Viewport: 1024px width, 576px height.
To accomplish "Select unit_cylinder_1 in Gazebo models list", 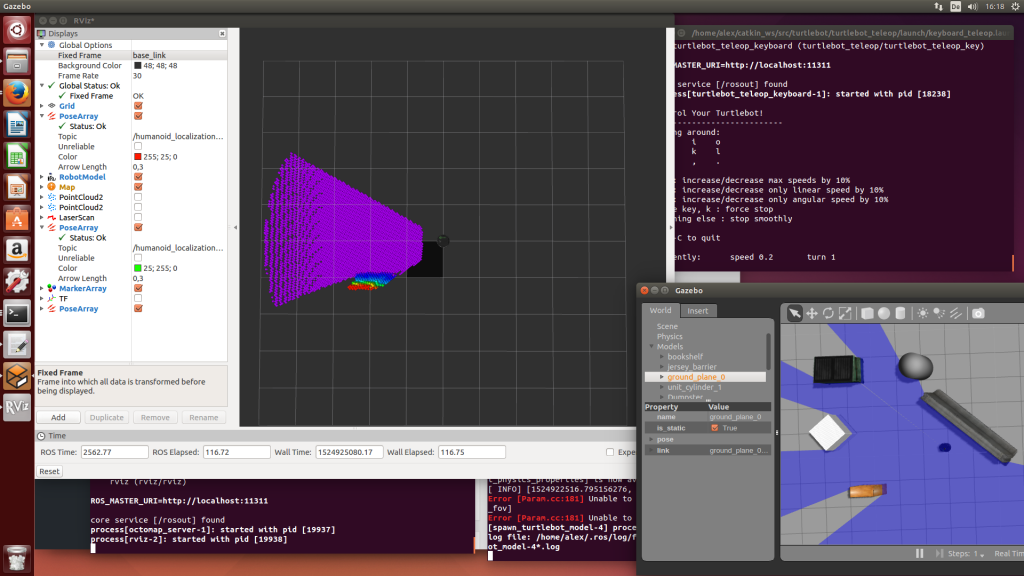I will 694,387.
